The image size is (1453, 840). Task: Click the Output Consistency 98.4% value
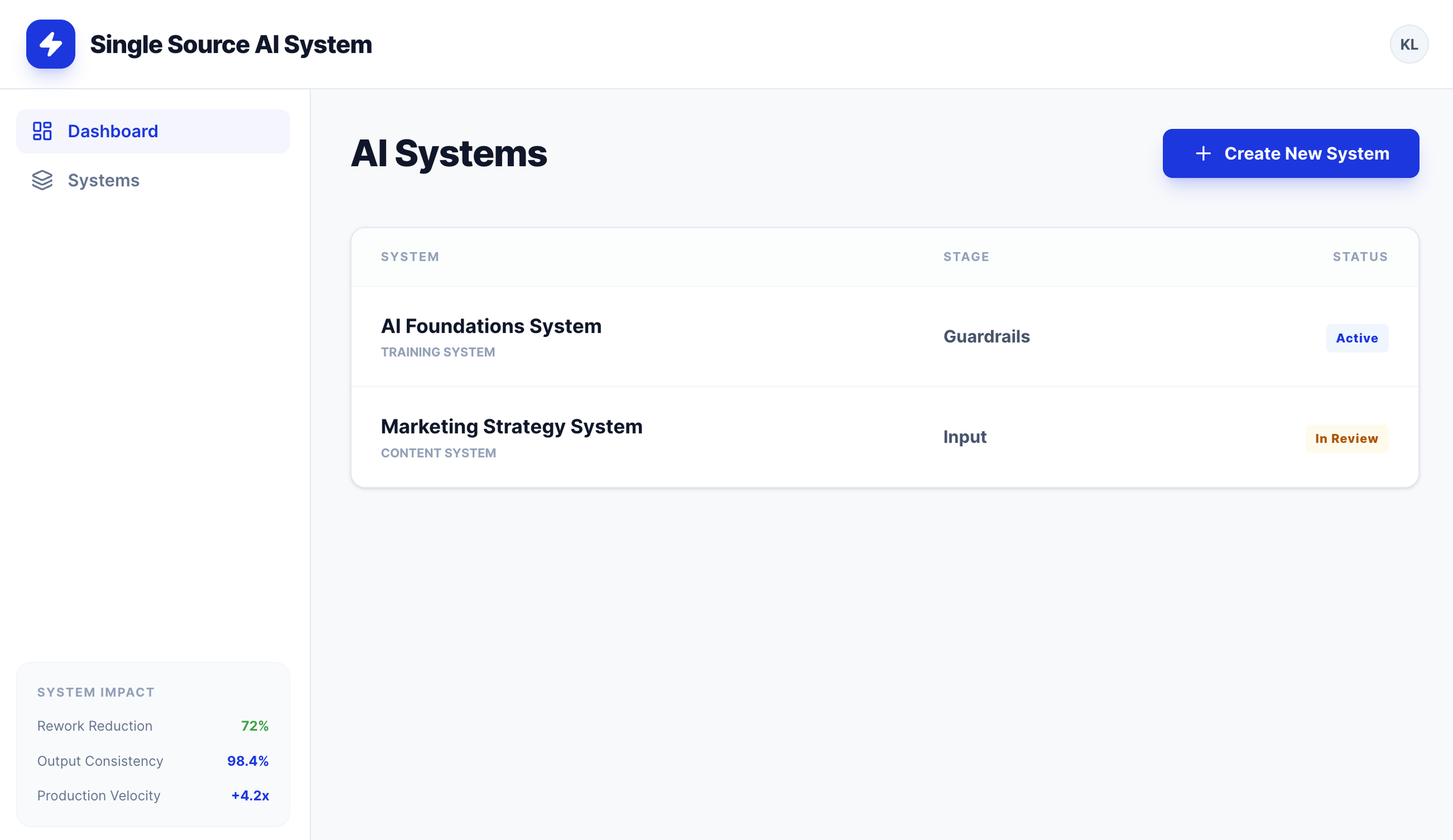point(248,761)
